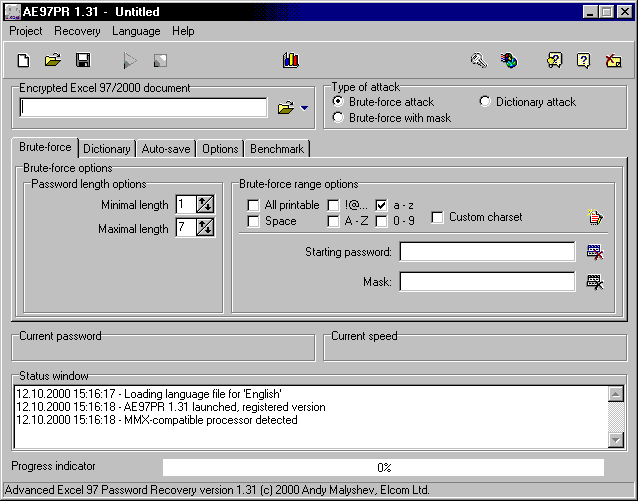Click the "MMX-compatible processor detected" log line
Screen dimensions: 638x501
click(x=157, y=420)
